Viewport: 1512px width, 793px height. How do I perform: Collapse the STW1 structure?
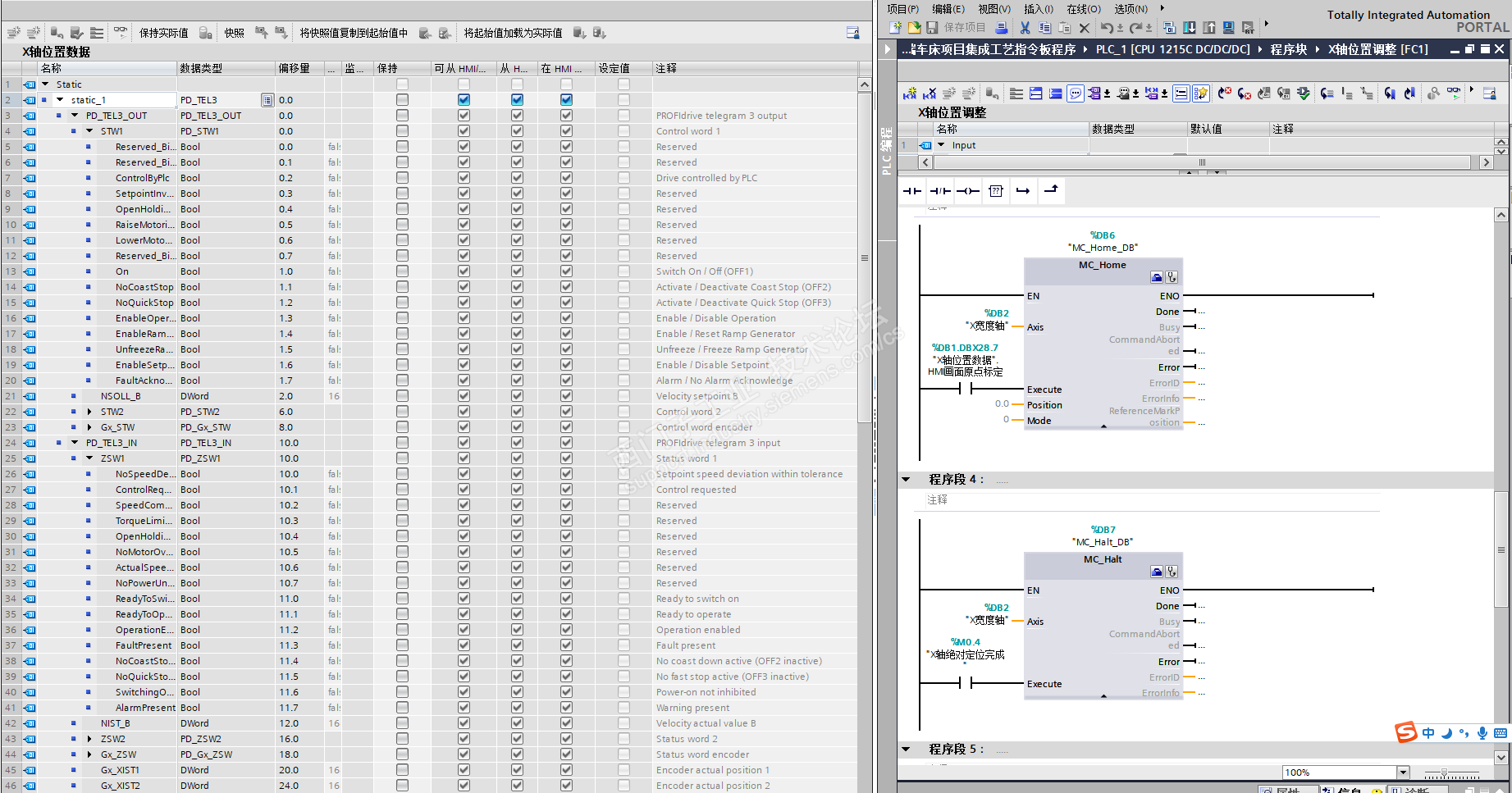pyautogui.click(x=89, y=131)
